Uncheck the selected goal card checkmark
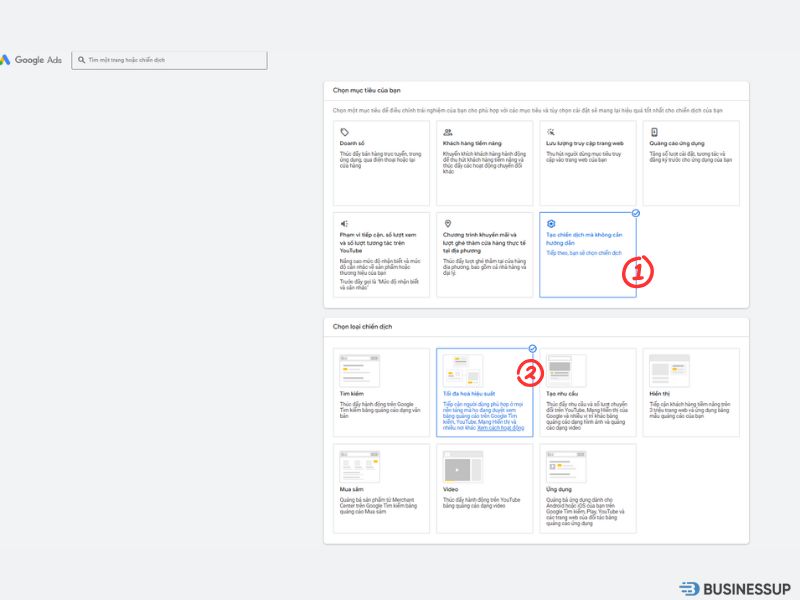Screen dimensions: 800x600 pyautogui.click(x=636, y=213)
